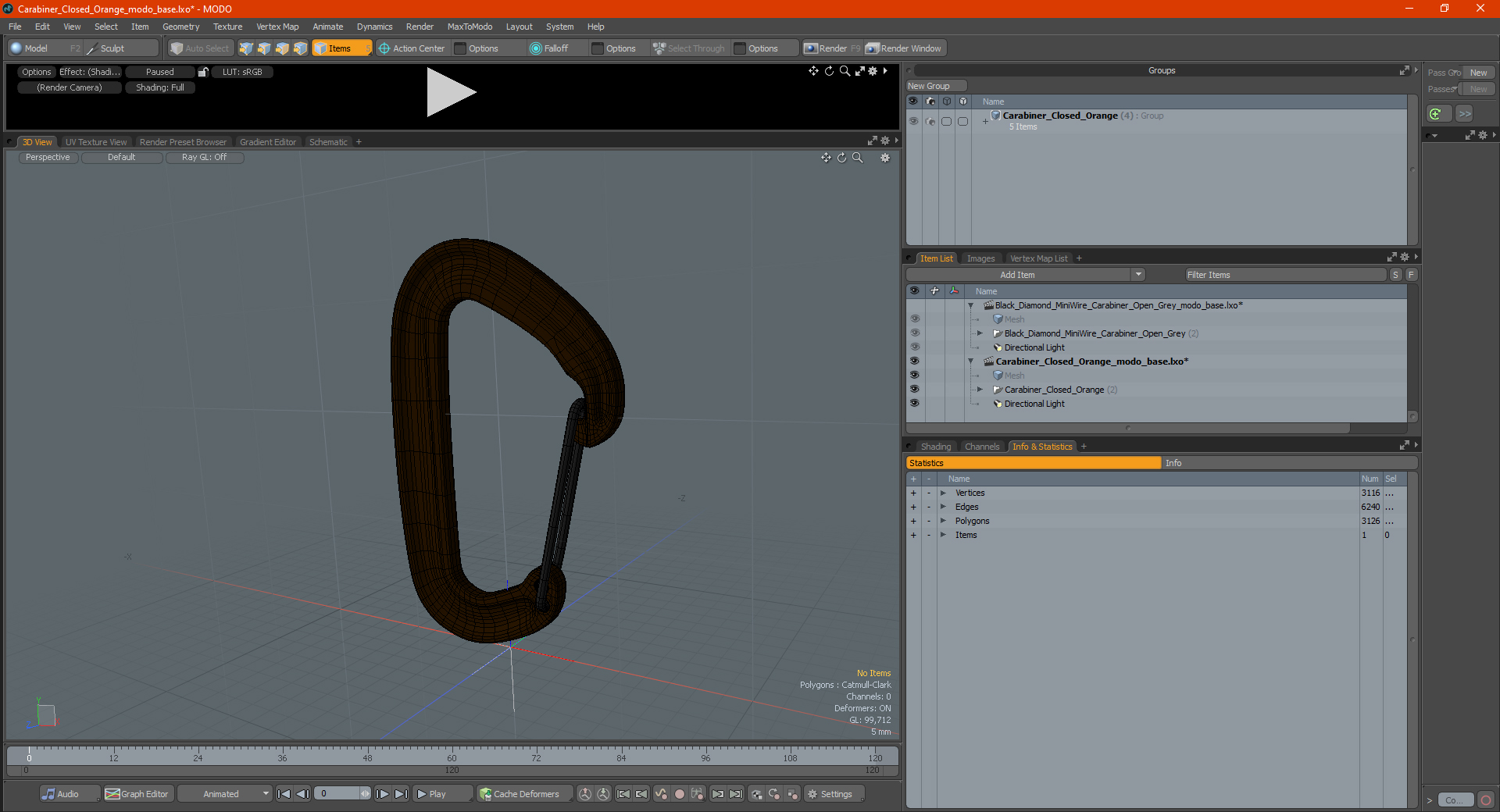Click the 3D viewport zoom magnifier icon

[857, 158]
